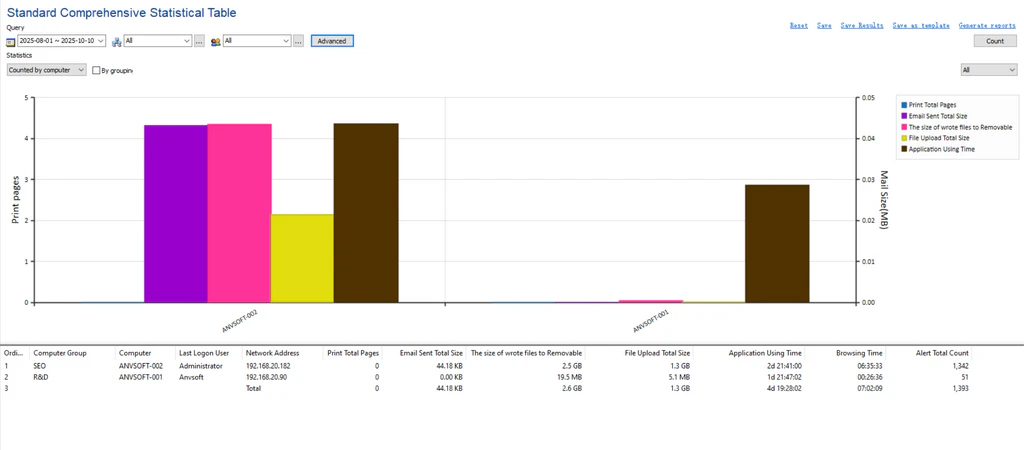
Task: Click ANVSOFT-001 computer cell in table
Action: click(x=140, y=377)
